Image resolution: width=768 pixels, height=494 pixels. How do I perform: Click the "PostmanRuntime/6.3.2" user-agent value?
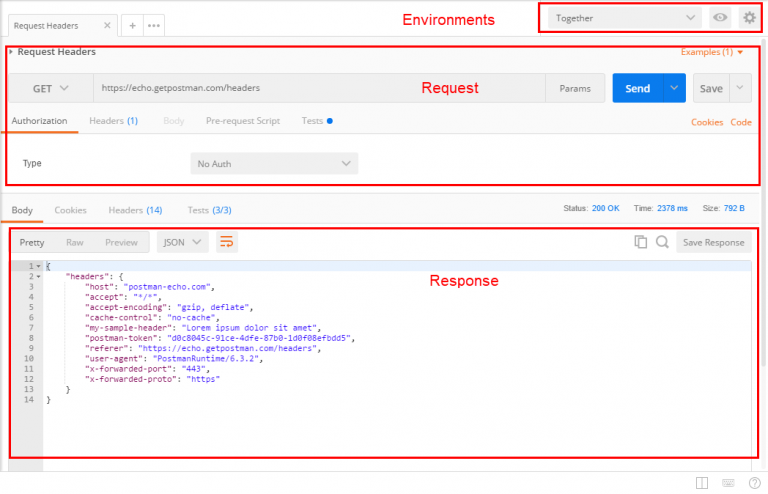coord(206,359)
